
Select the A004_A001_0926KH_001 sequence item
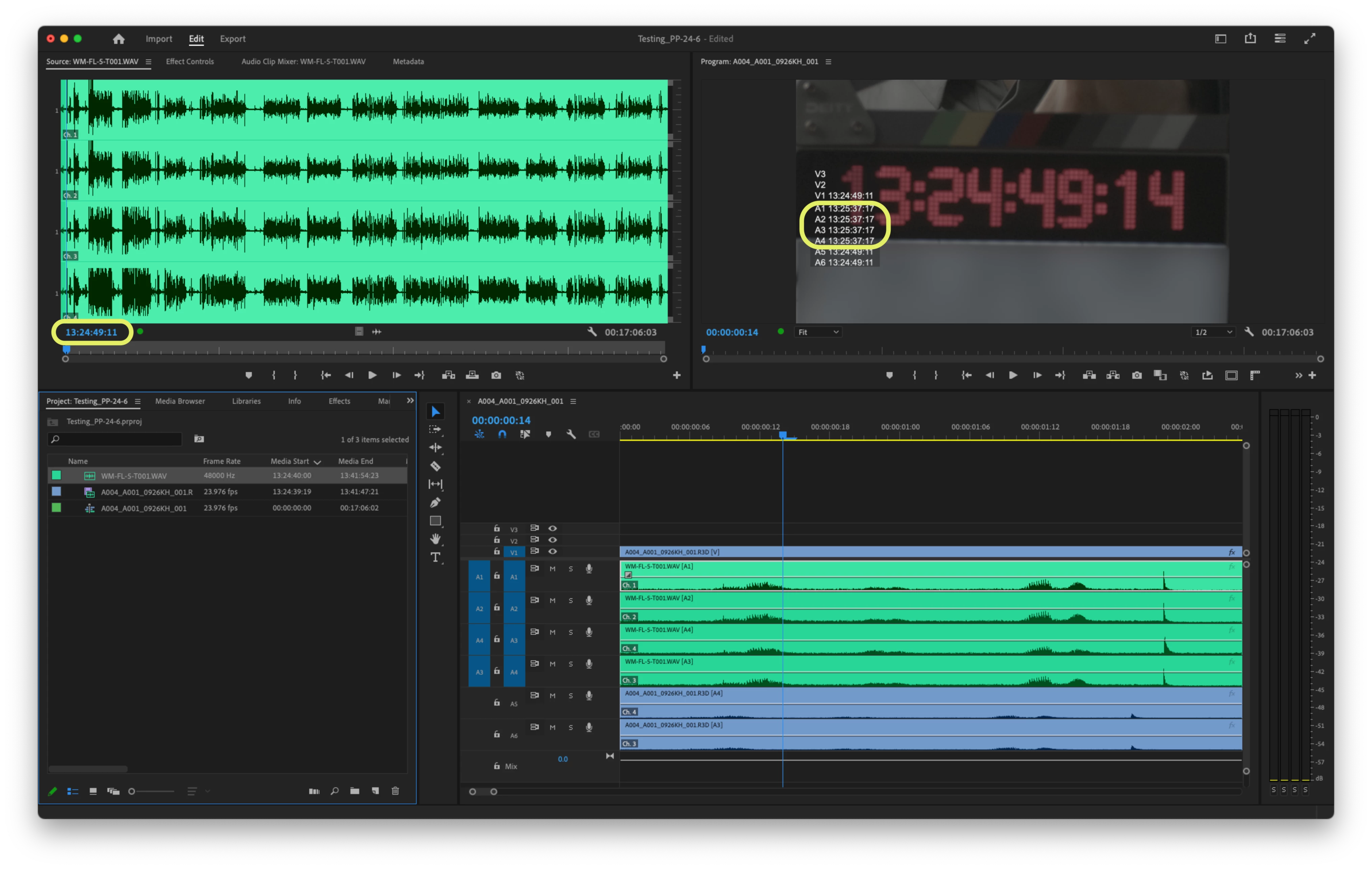click(143, 508)
